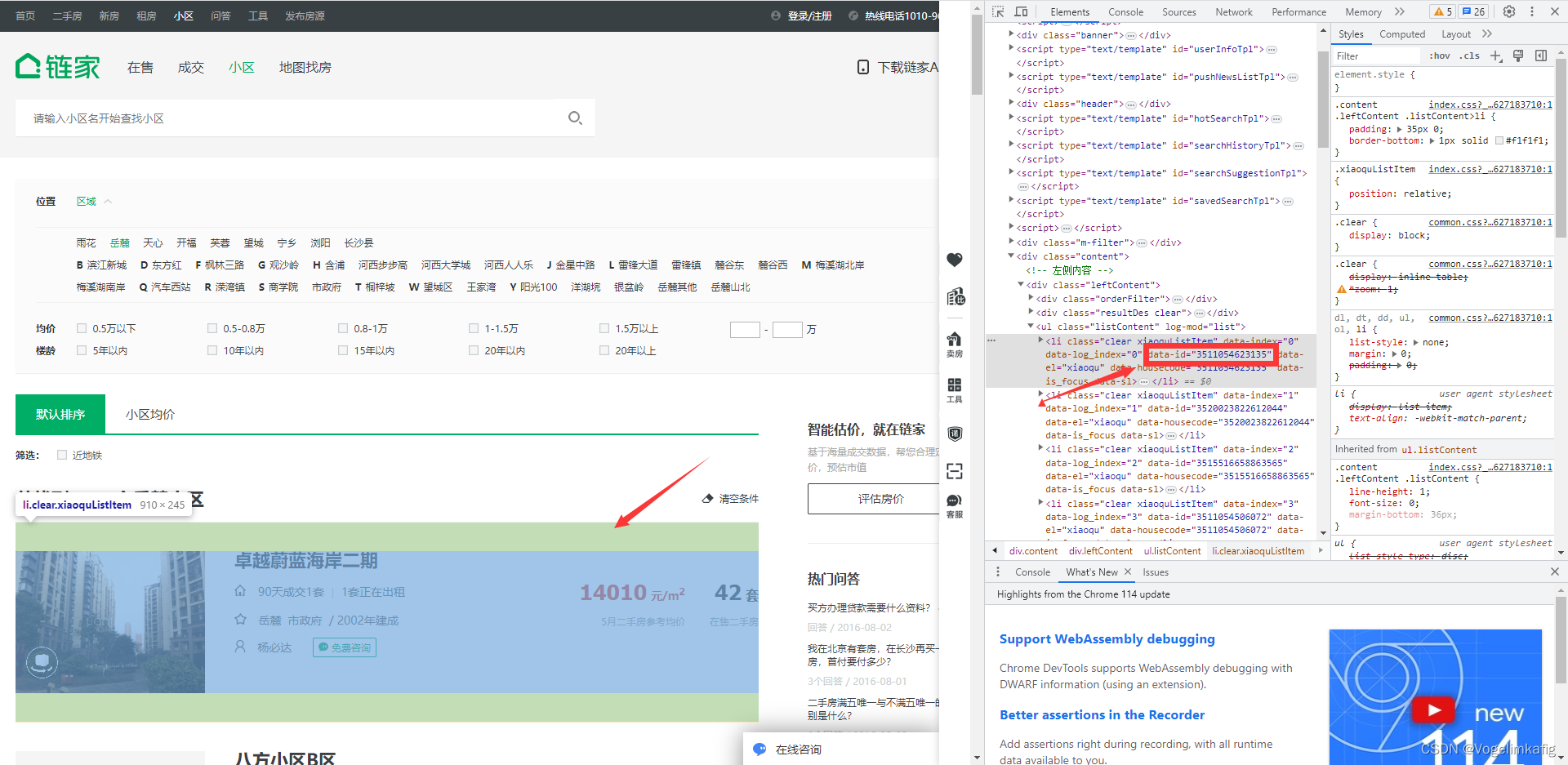Expand the div class="orderFilter" node
The height and width of the screenshot is (765, 1568).
[1031, 298]
